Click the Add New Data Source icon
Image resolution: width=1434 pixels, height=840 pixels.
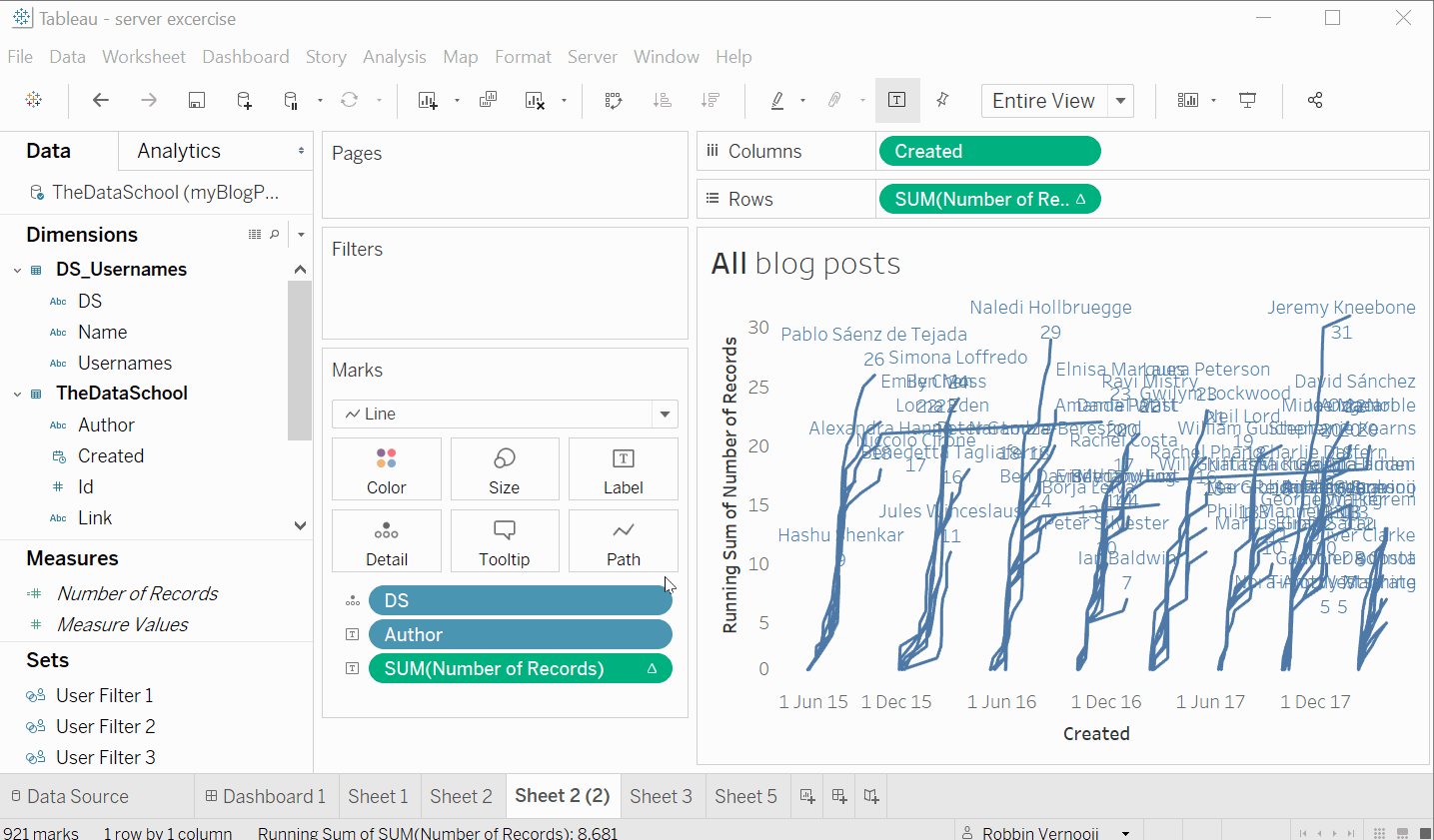tap(244, 100)
